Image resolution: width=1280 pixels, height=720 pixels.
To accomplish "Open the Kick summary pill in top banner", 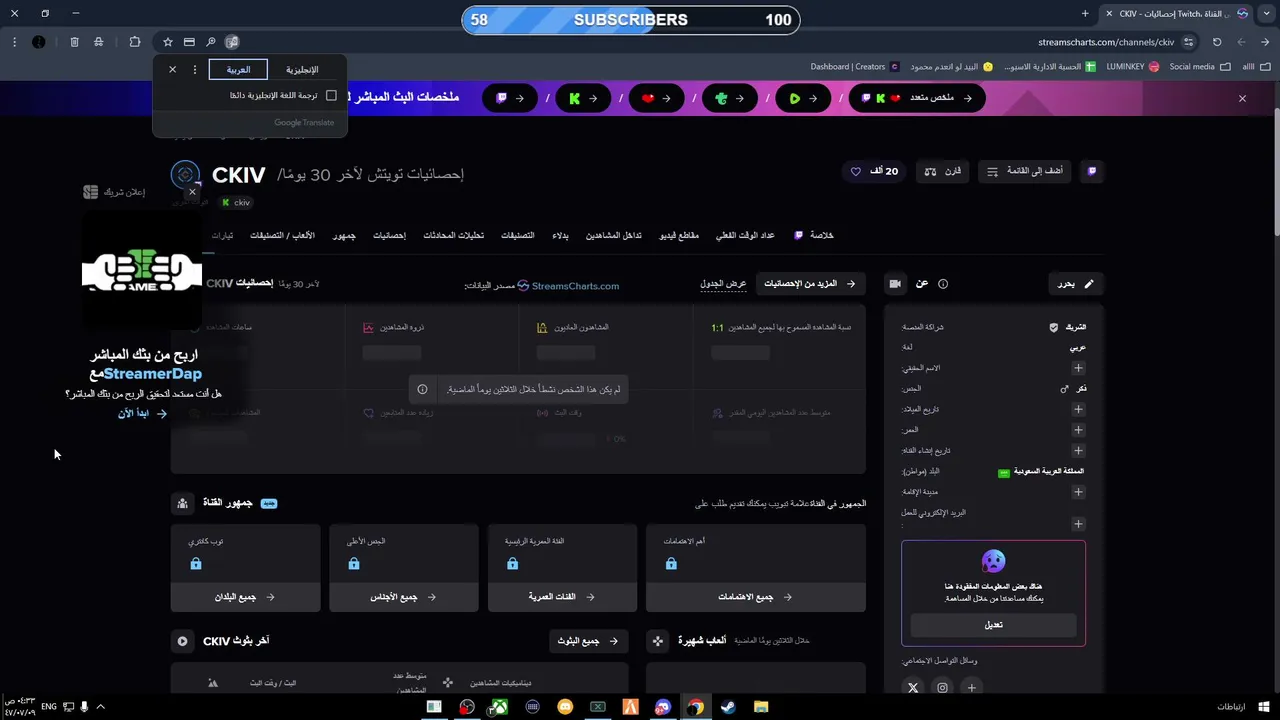I will [583, 98].
